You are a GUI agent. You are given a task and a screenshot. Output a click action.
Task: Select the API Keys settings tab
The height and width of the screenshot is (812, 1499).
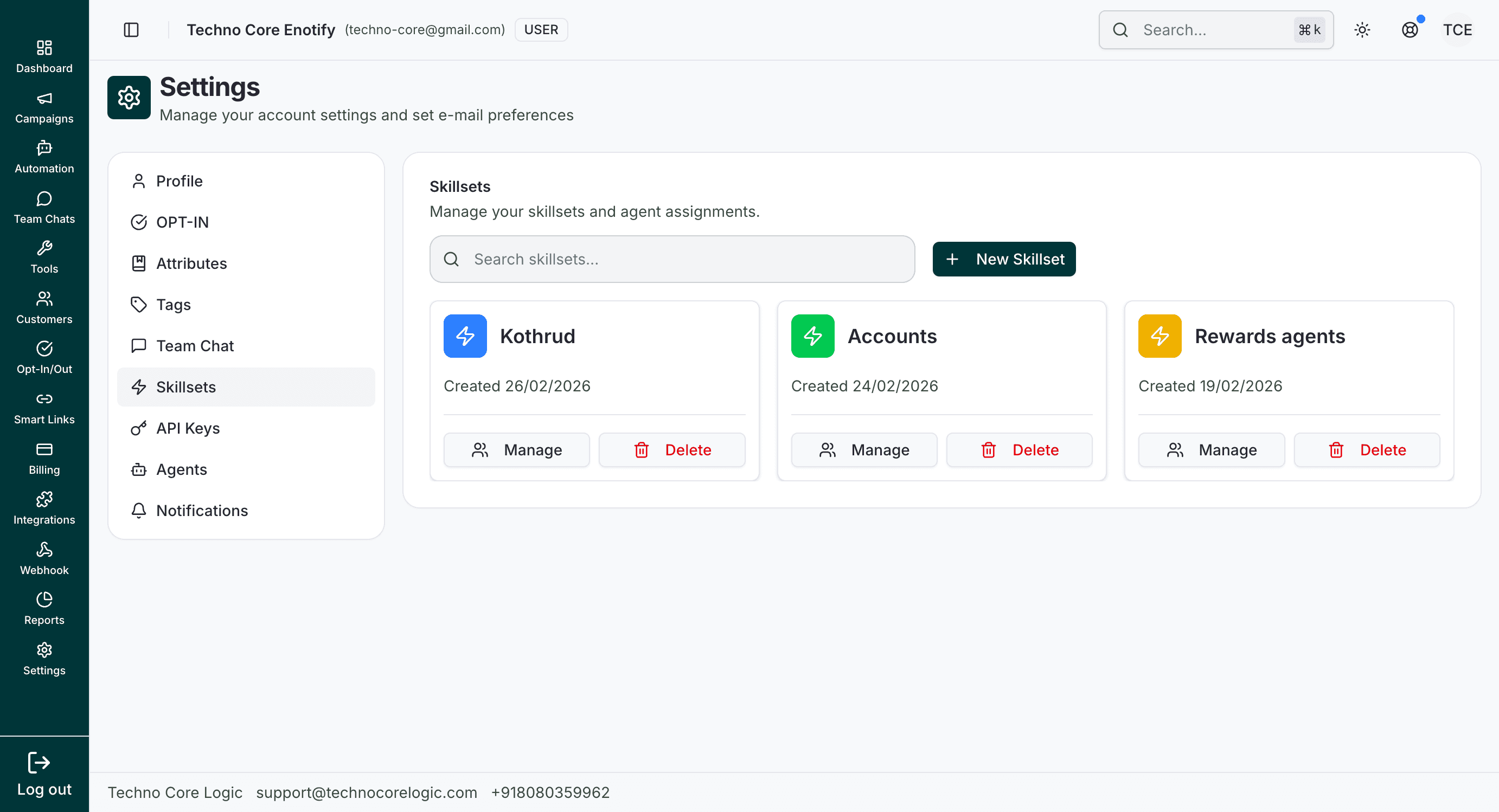pos(246,428)
